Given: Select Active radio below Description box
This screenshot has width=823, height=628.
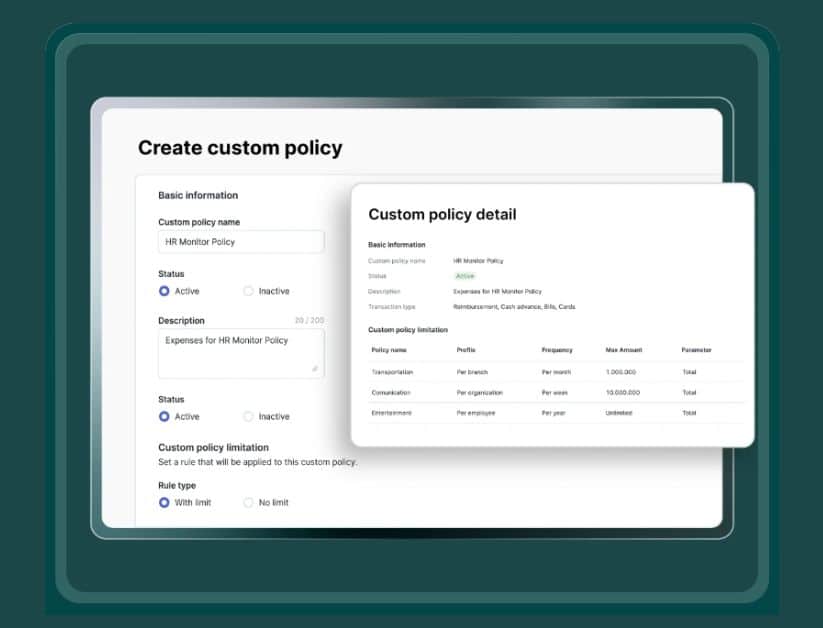Looking at the screenshot, I should 164,416.
